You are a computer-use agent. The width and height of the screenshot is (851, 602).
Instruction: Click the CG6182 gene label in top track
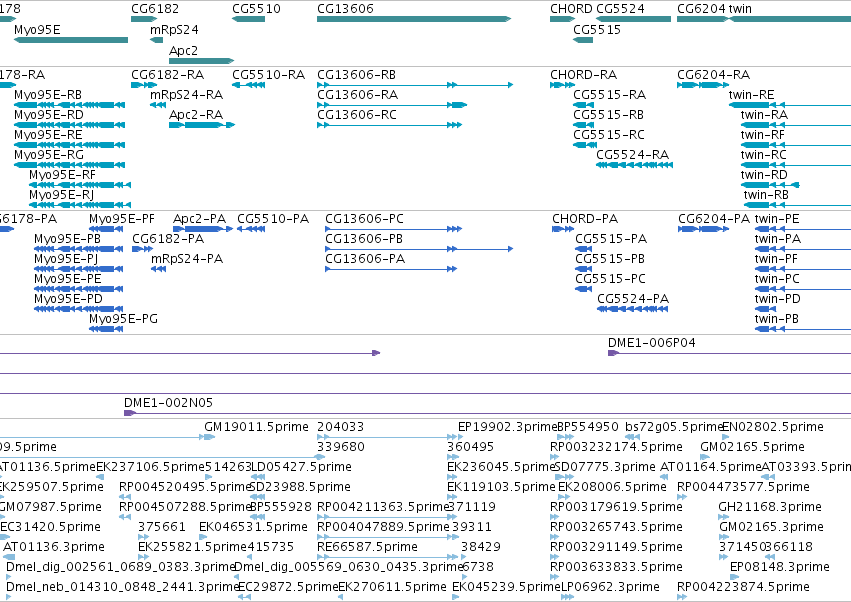[155, 9]
